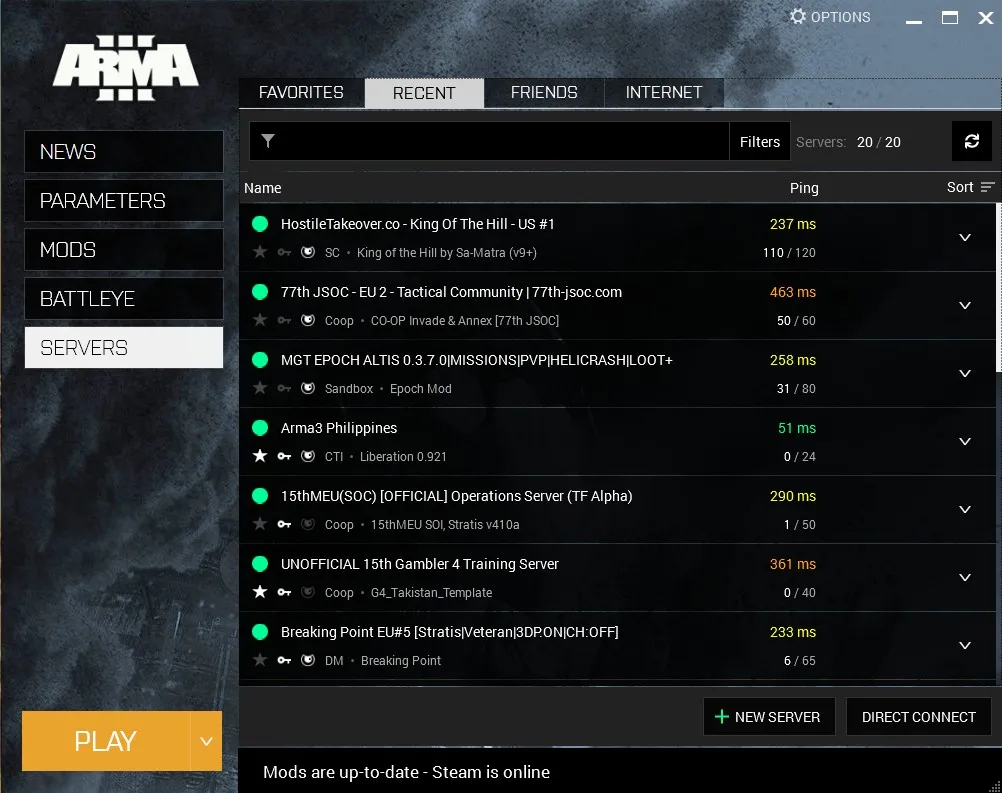Screen dimensions: 1002x793
Task: Click the Direct Connect button
Action: [x=918, y=717]
